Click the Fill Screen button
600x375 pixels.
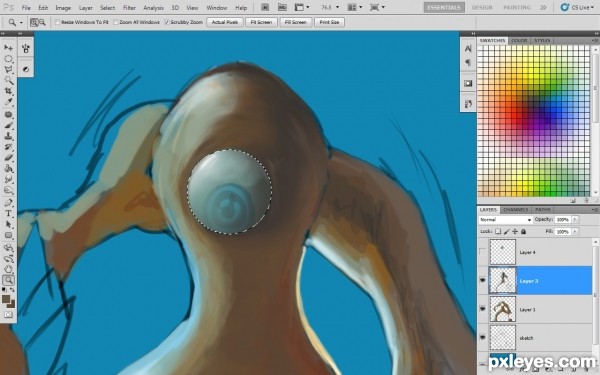point(296,22)
